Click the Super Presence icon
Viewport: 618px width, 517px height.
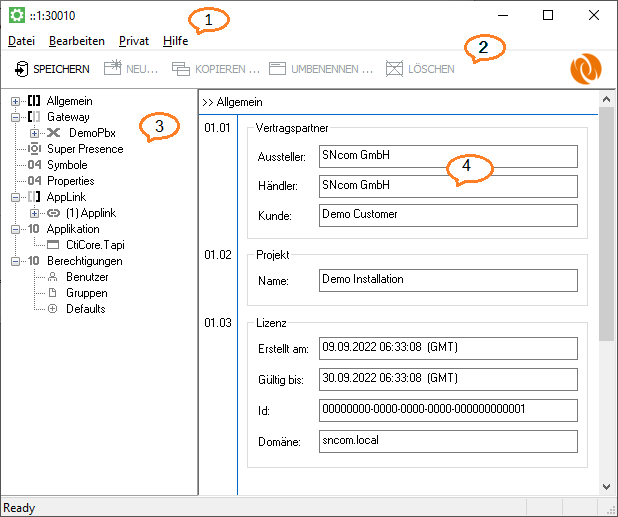click(34, 149)
